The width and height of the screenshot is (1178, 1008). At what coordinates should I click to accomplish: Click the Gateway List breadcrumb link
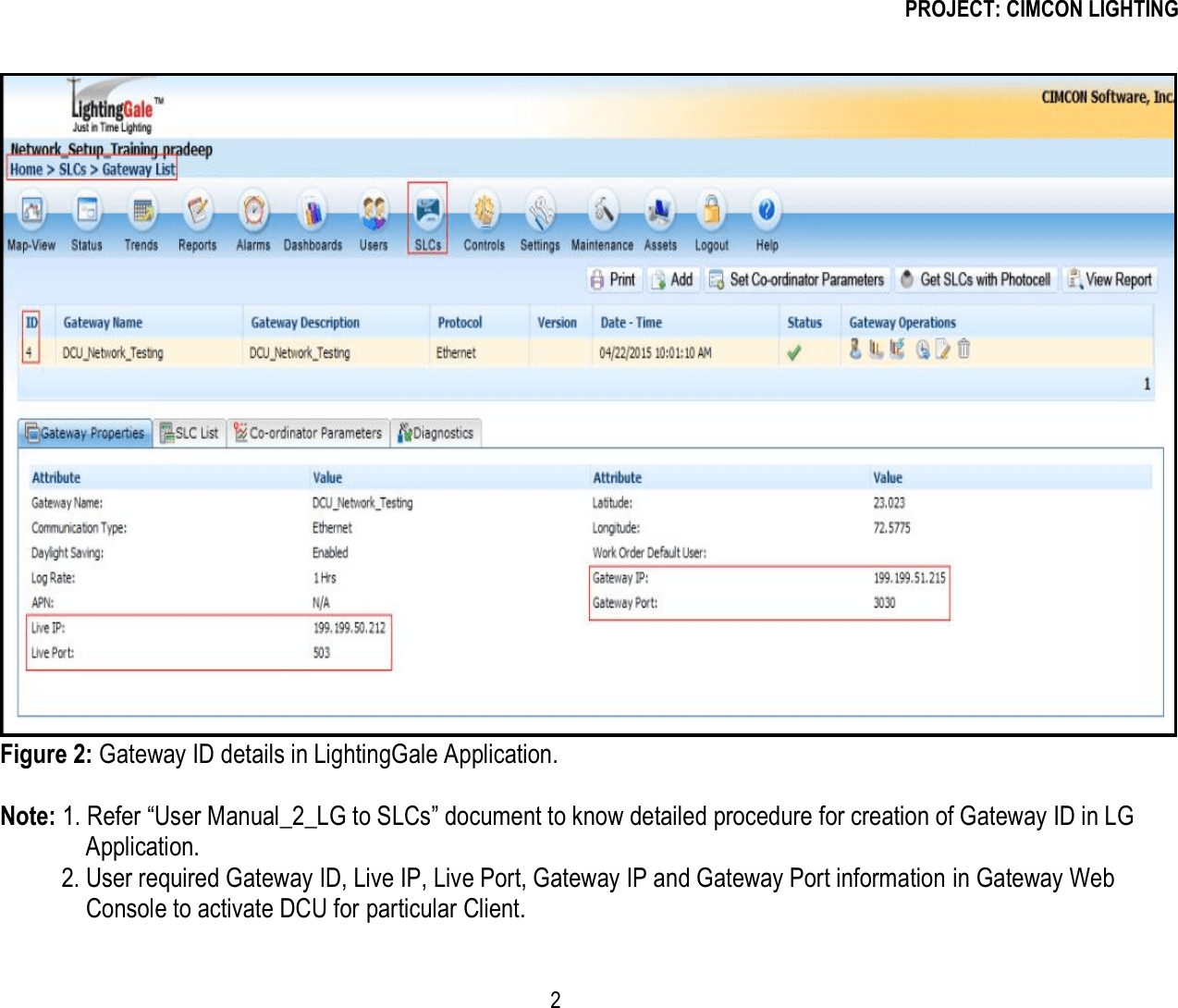(x=139, y=169)
